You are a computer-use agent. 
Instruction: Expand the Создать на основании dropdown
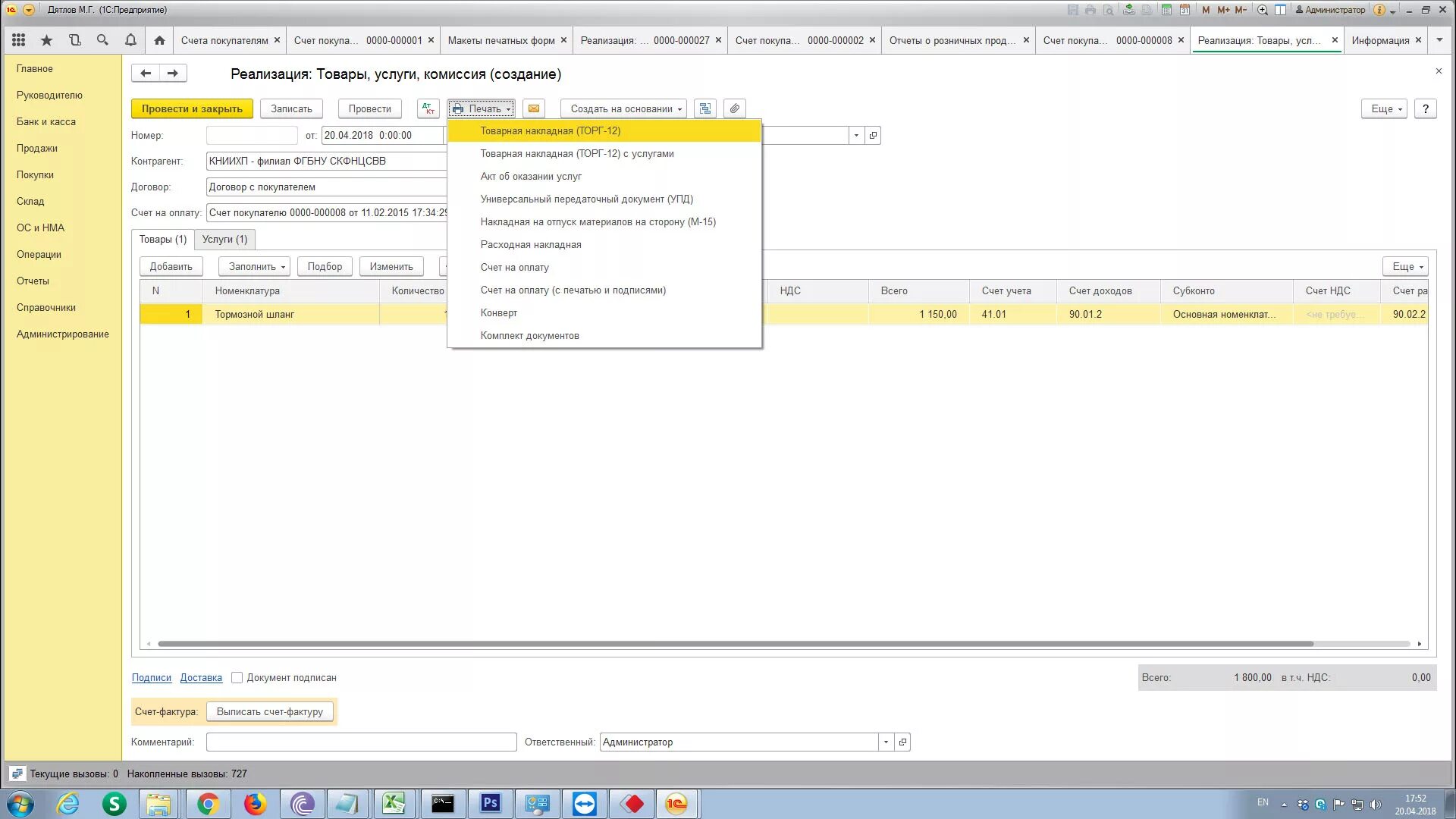click(623, 108)
